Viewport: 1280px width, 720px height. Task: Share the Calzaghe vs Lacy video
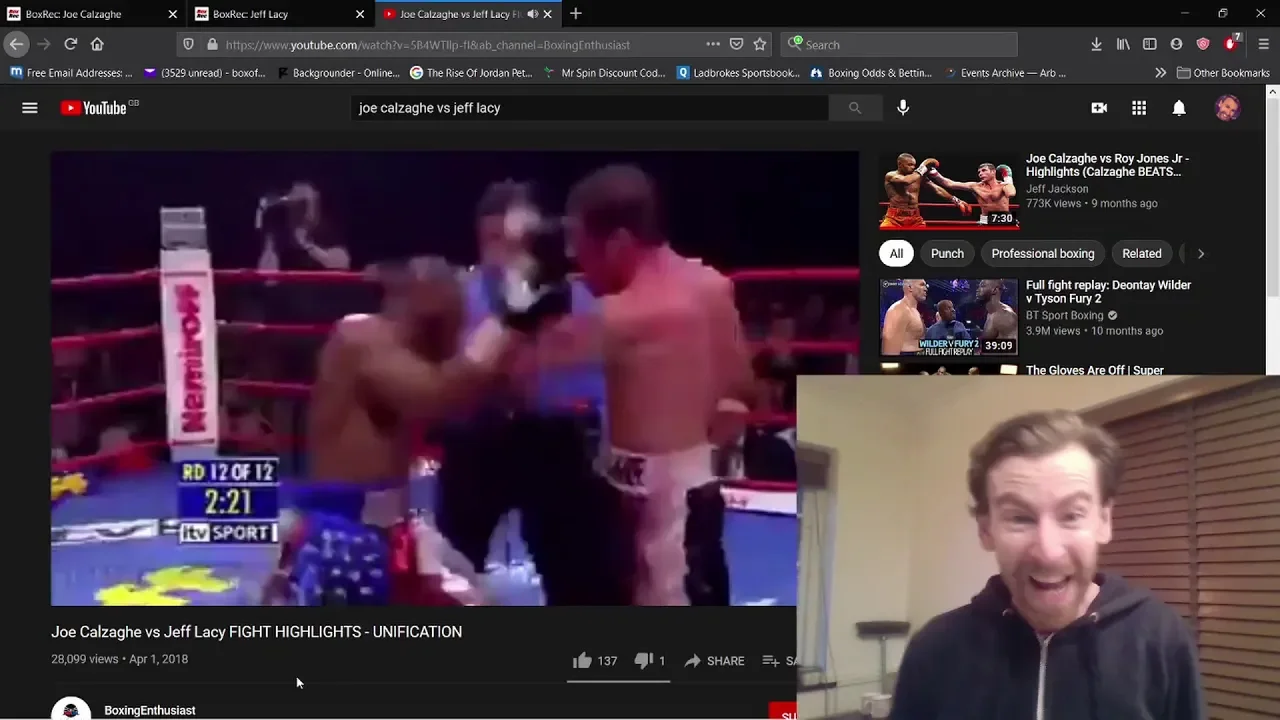click(x=714, y=661)
